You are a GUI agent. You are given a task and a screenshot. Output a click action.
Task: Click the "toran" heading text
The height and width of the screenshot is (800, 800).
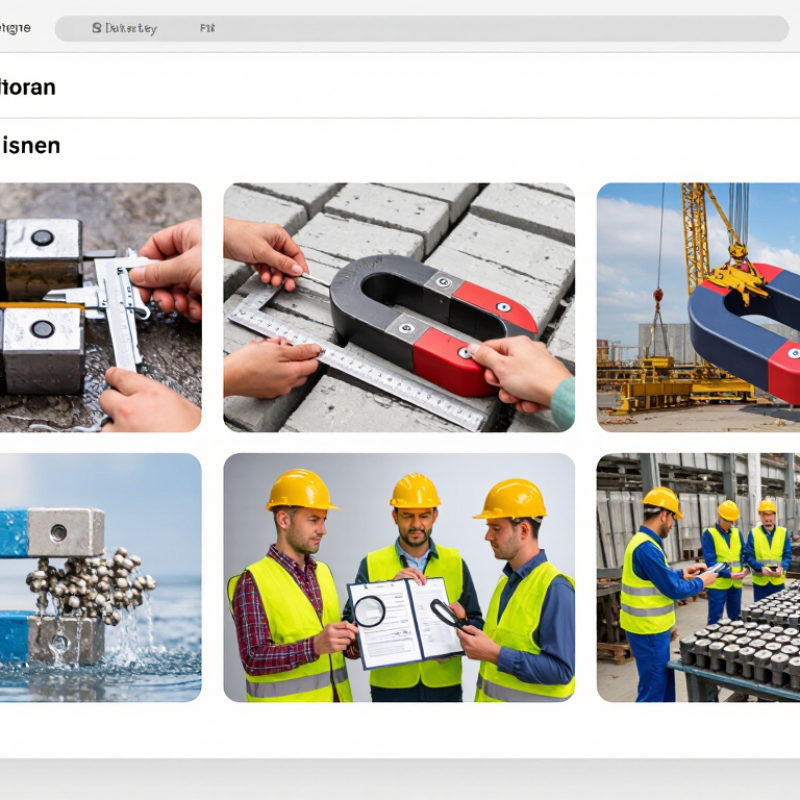pyautogui.click(x=28, y=88)
